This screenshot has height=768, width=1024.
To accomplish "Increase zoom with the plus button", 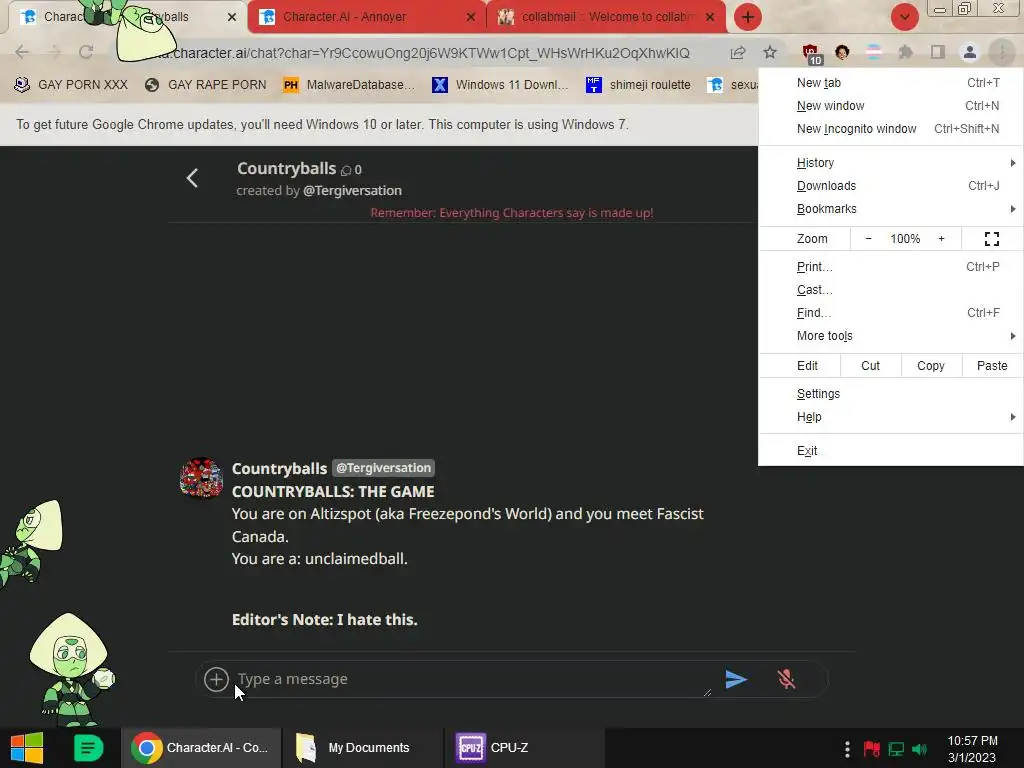I will pyautogui.click(x=941, y=239).
